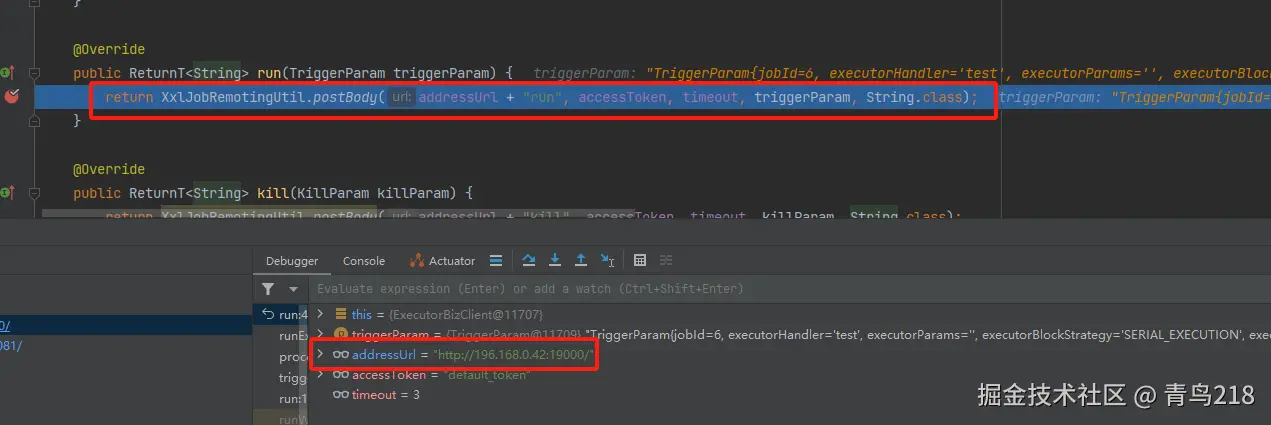This screenshot has width=1271, height=425.
Task: Click the parameter icon of triggerParam variable
Action: [x=340, y=335]
